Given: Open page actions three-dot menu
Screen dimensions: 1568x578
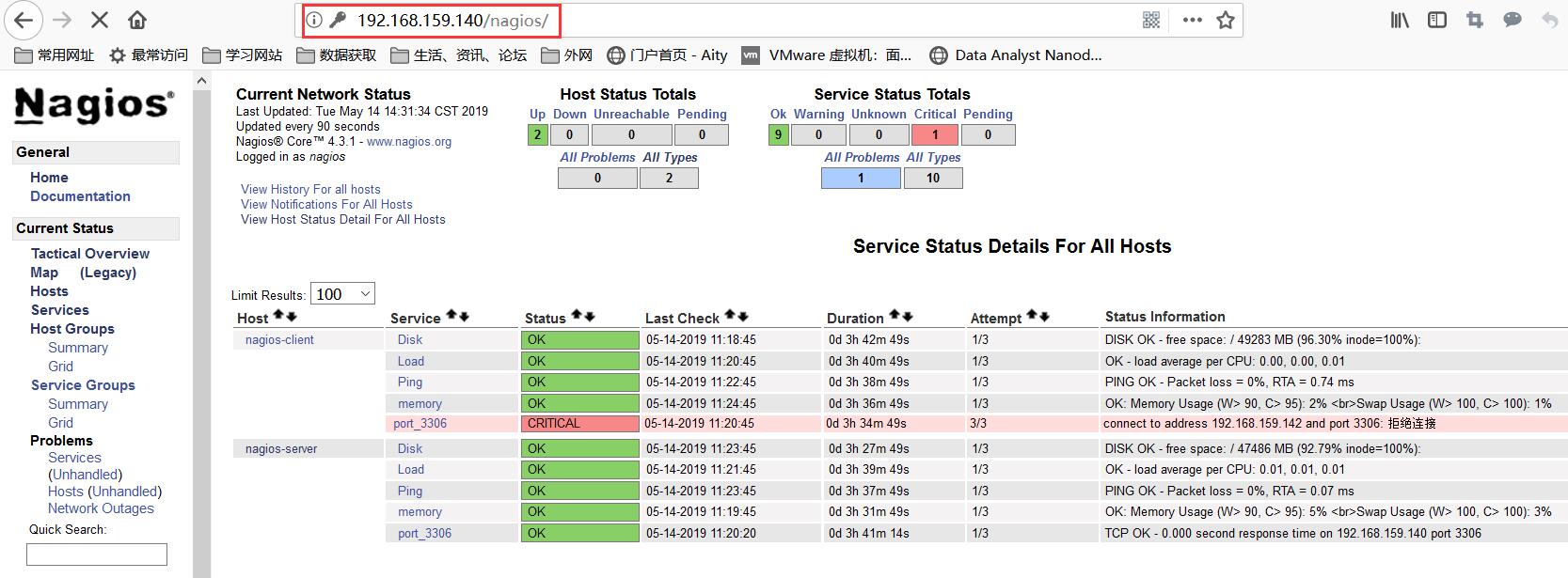Looking at the screenshot, I should pos(1192,20).
